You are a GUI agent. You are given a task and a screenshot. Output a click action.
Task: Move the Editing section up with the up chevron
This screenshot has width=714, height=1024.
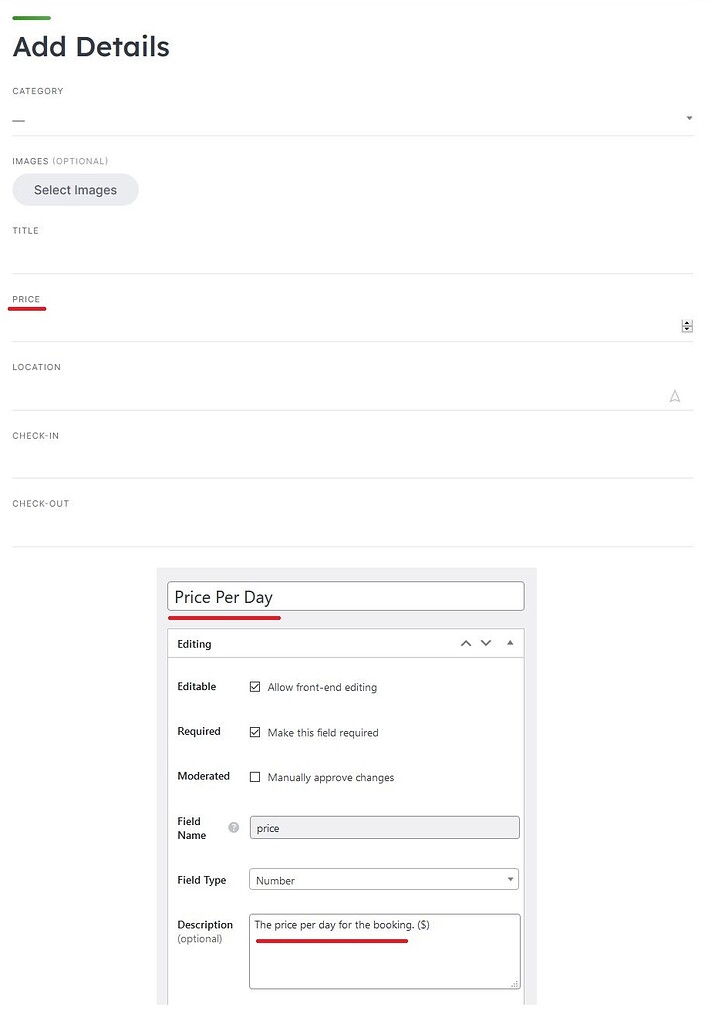[465, 643]
